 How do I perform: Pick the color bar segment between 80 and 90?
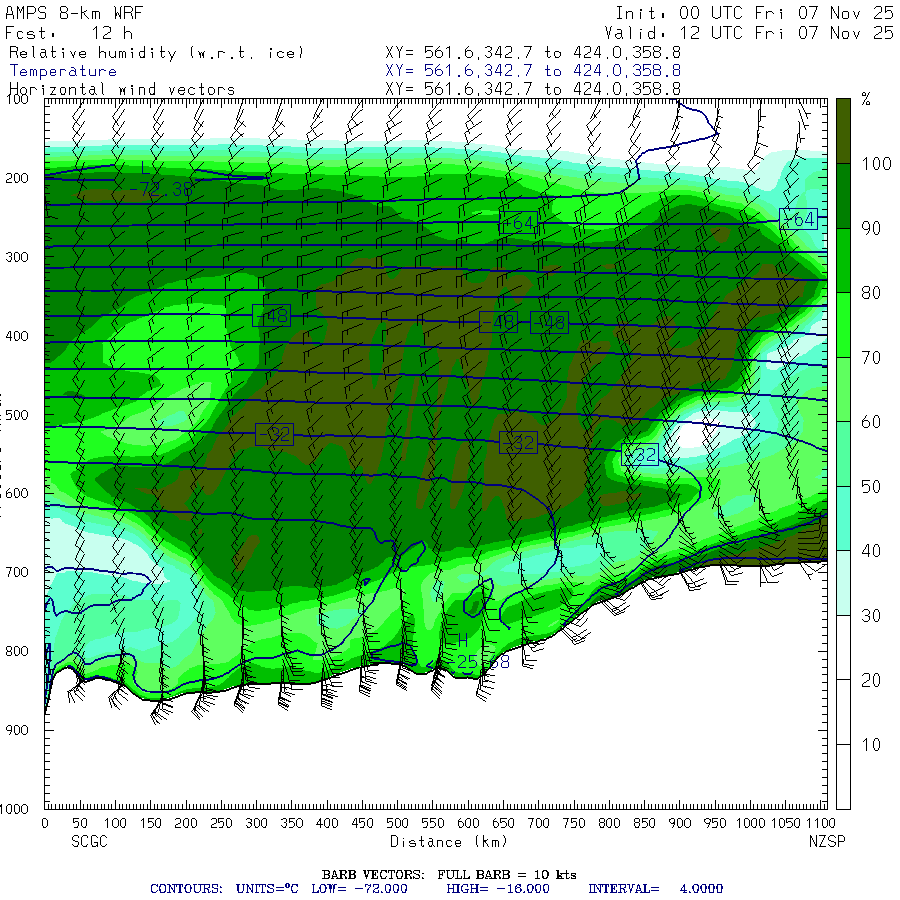(x=843, y=261)
